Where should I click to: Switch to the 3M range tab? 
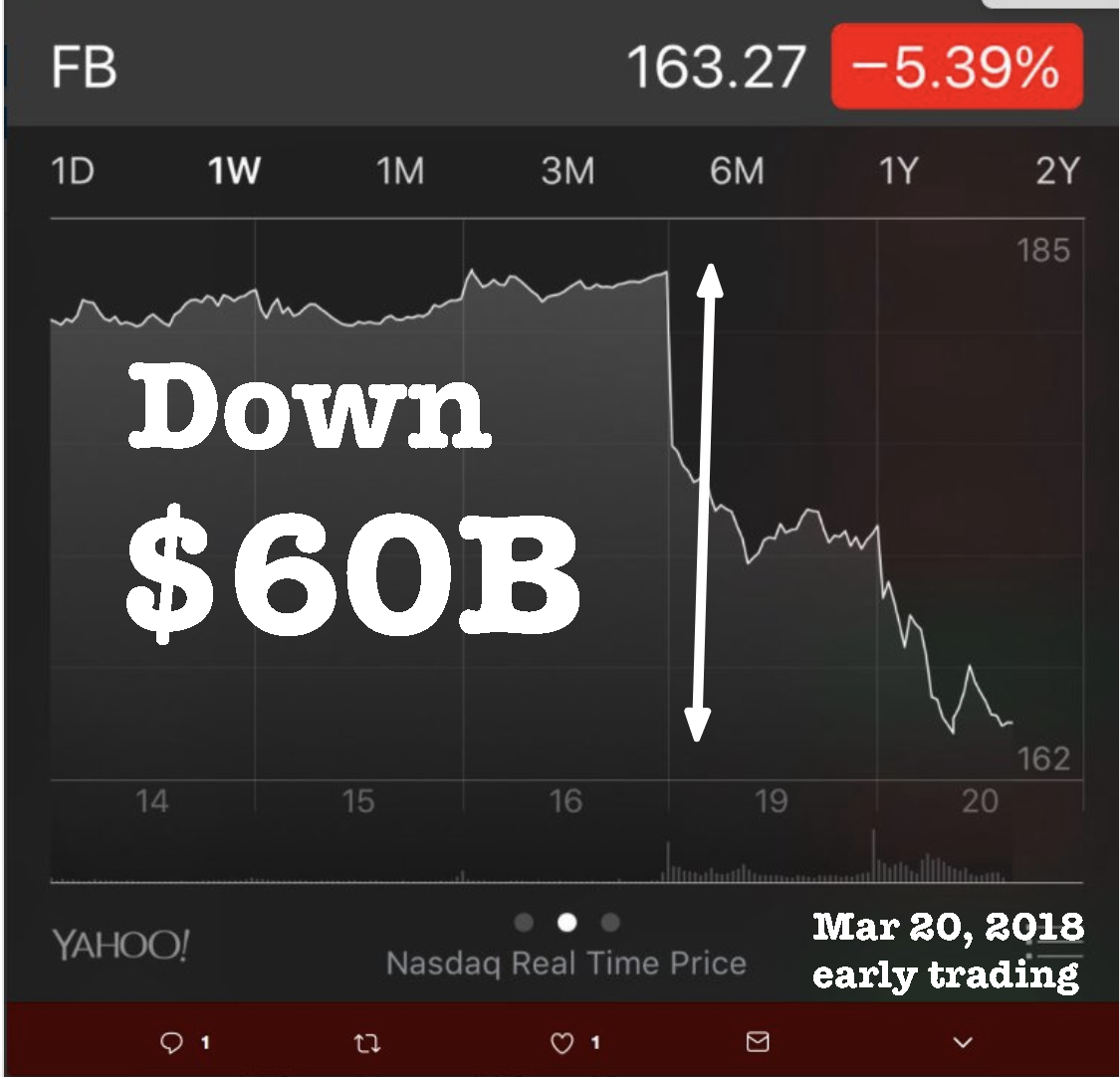pos(567,171)
